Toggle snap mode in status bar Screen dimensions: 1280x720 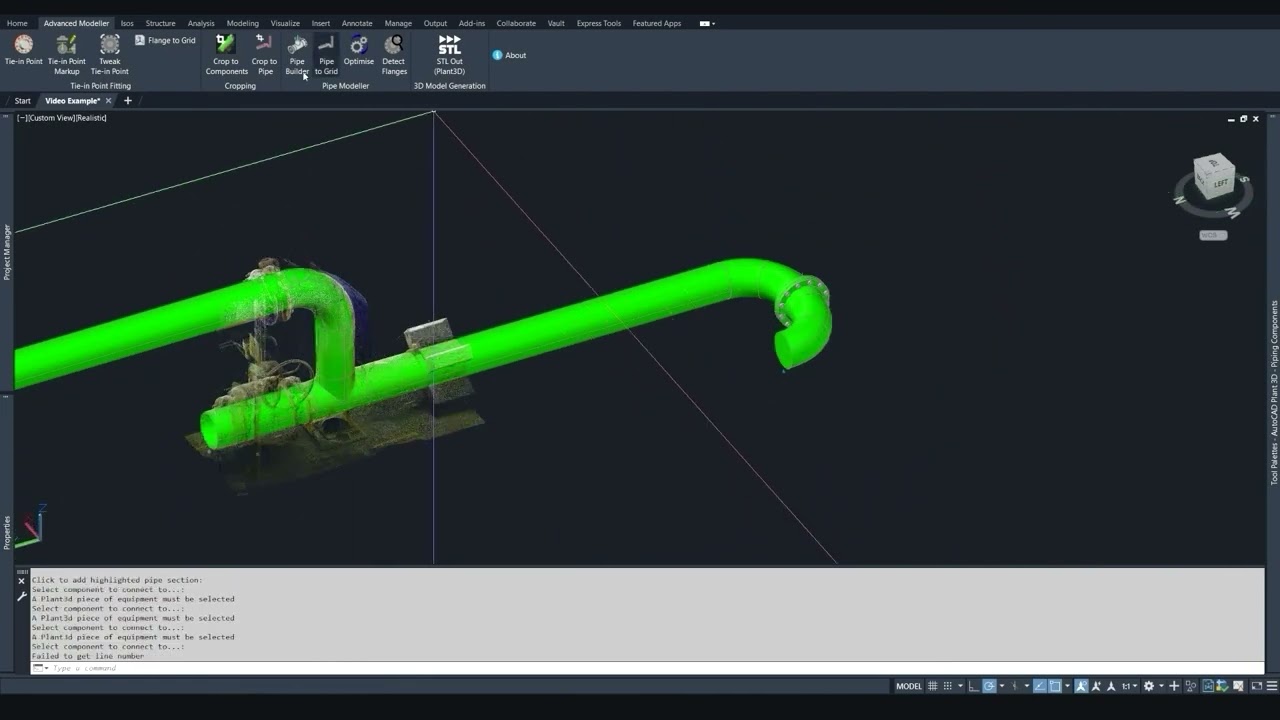[x=948, y=686]
